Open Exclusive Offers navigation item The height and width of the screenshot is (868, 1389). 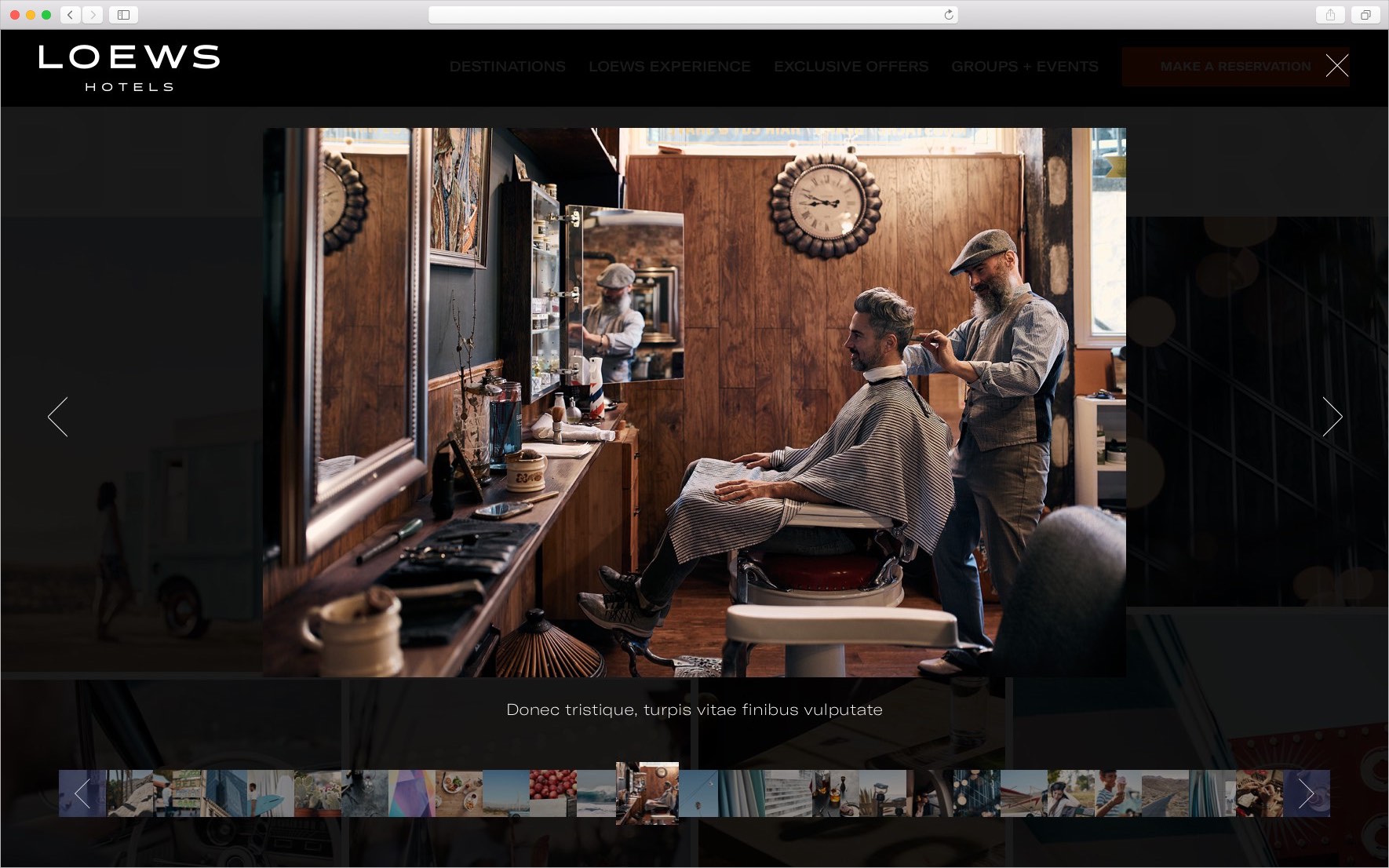pos(851,67)
